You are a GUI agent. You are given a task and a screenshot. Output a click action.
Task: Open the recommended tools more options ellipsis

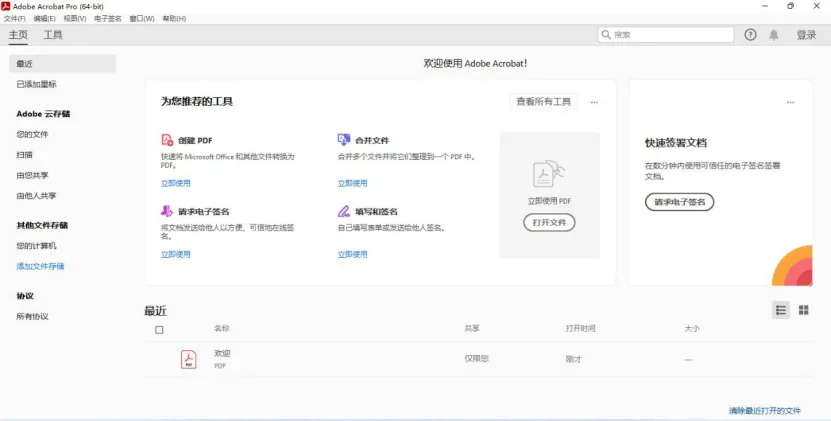[594, 102]
